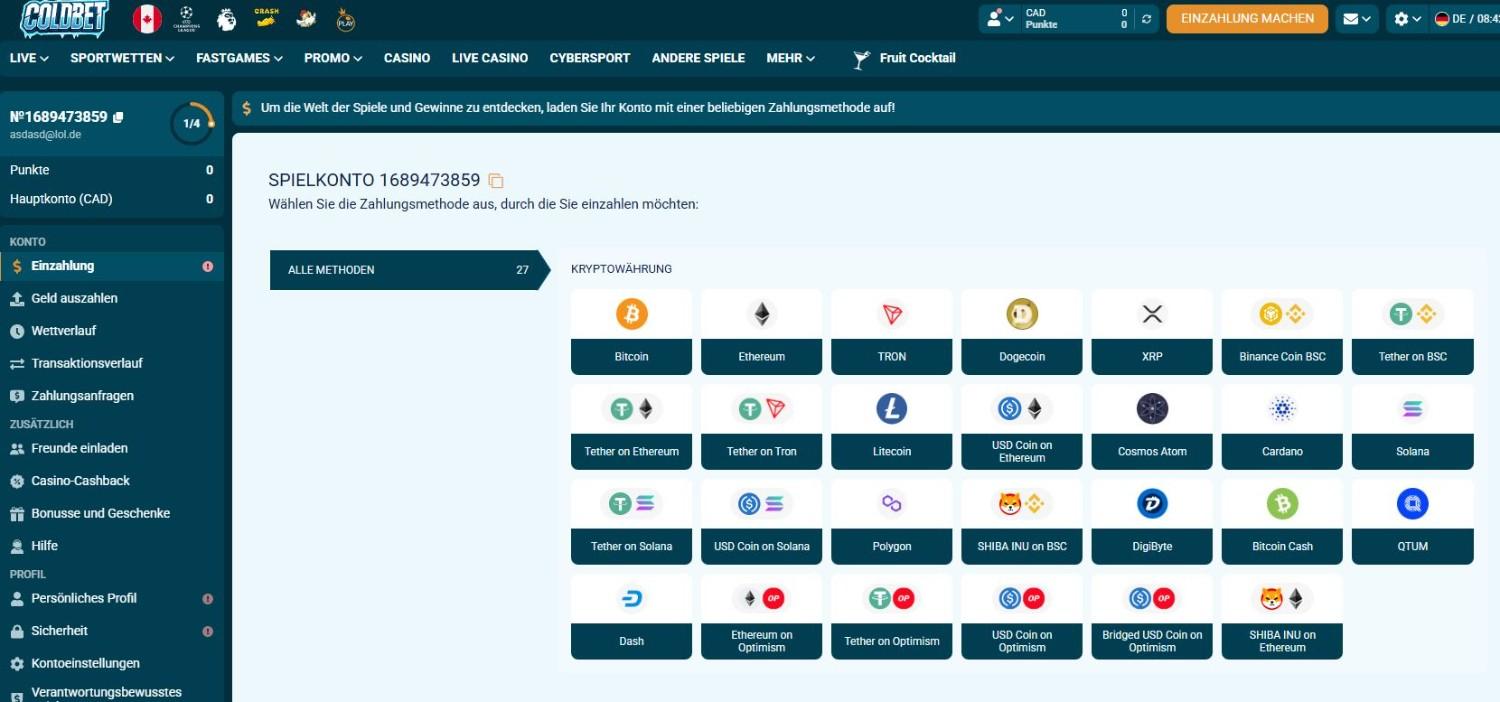Image resolution: width=1500 pixels, height=702 pixels.
Task: Click EINZAHLUNG MACHEN button
Action: point(1247,19)
